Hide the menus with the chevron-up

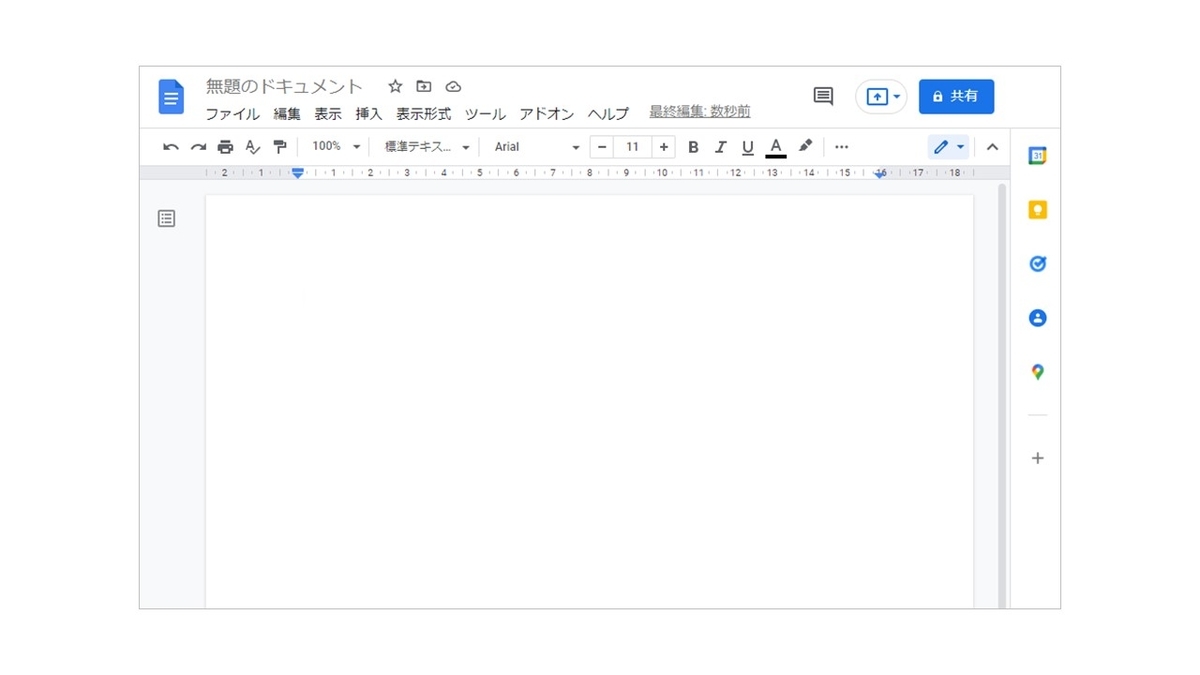click(x=992, y=147)
